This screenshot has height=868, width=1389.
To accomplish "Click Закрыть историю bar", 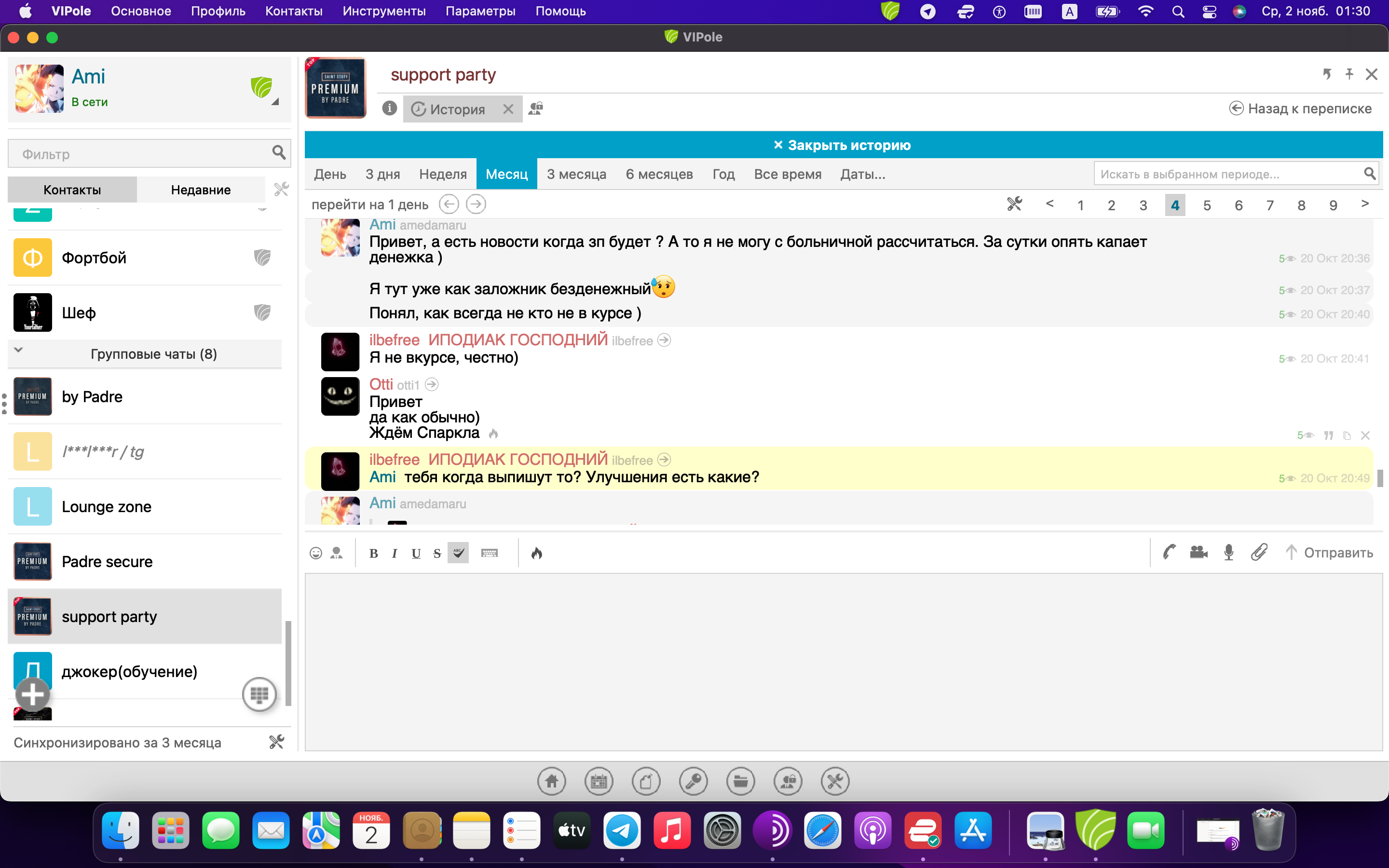I will (843, 145).
